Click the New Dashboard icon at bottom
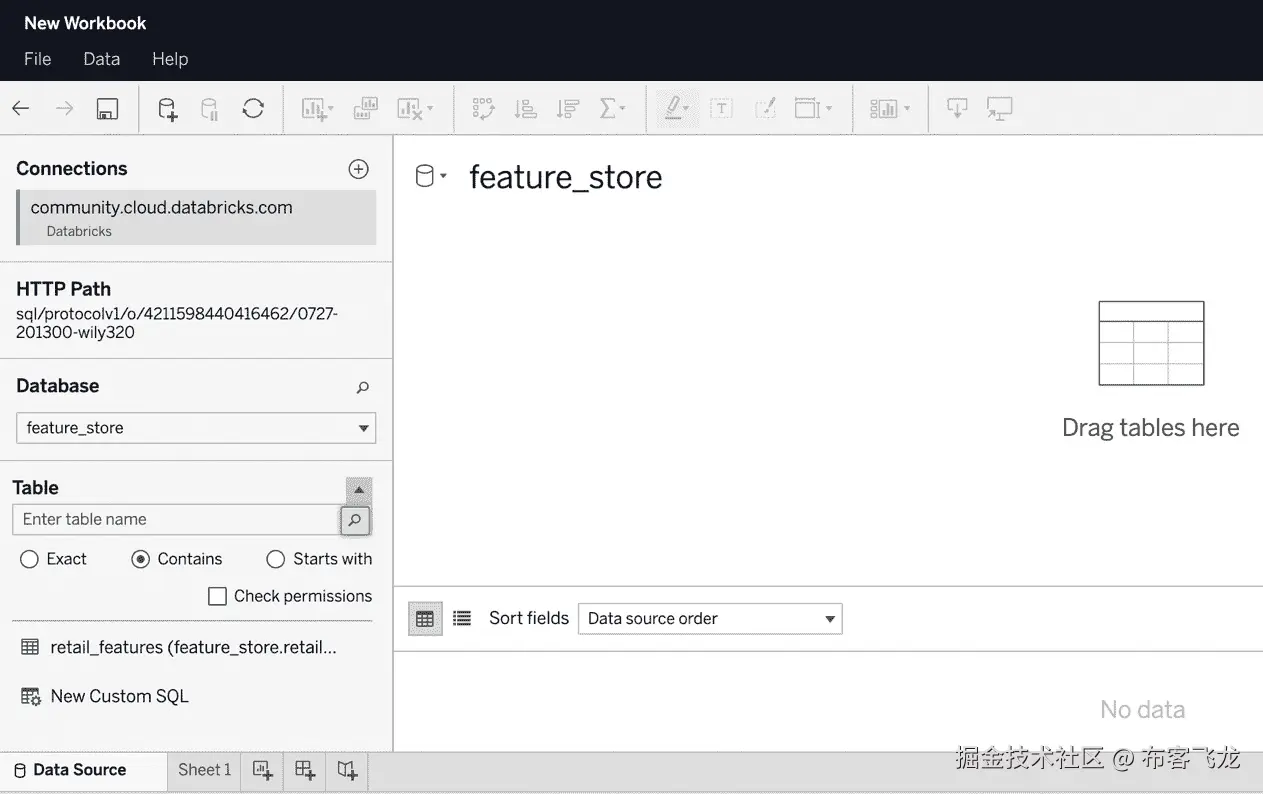This screenshot has height=794, width=1263. coord(304,770)
